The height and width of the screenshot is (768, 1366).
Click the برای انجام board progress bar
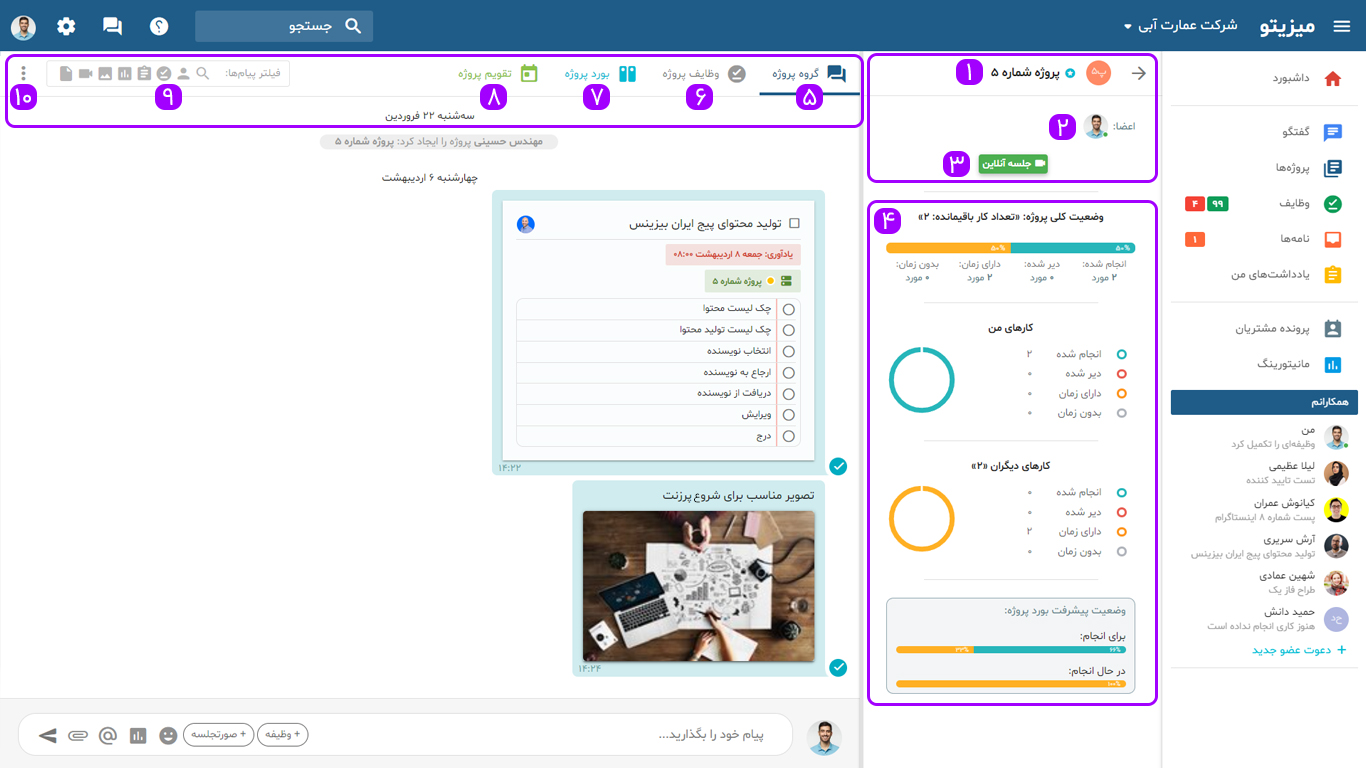[x=1010, y=650]
